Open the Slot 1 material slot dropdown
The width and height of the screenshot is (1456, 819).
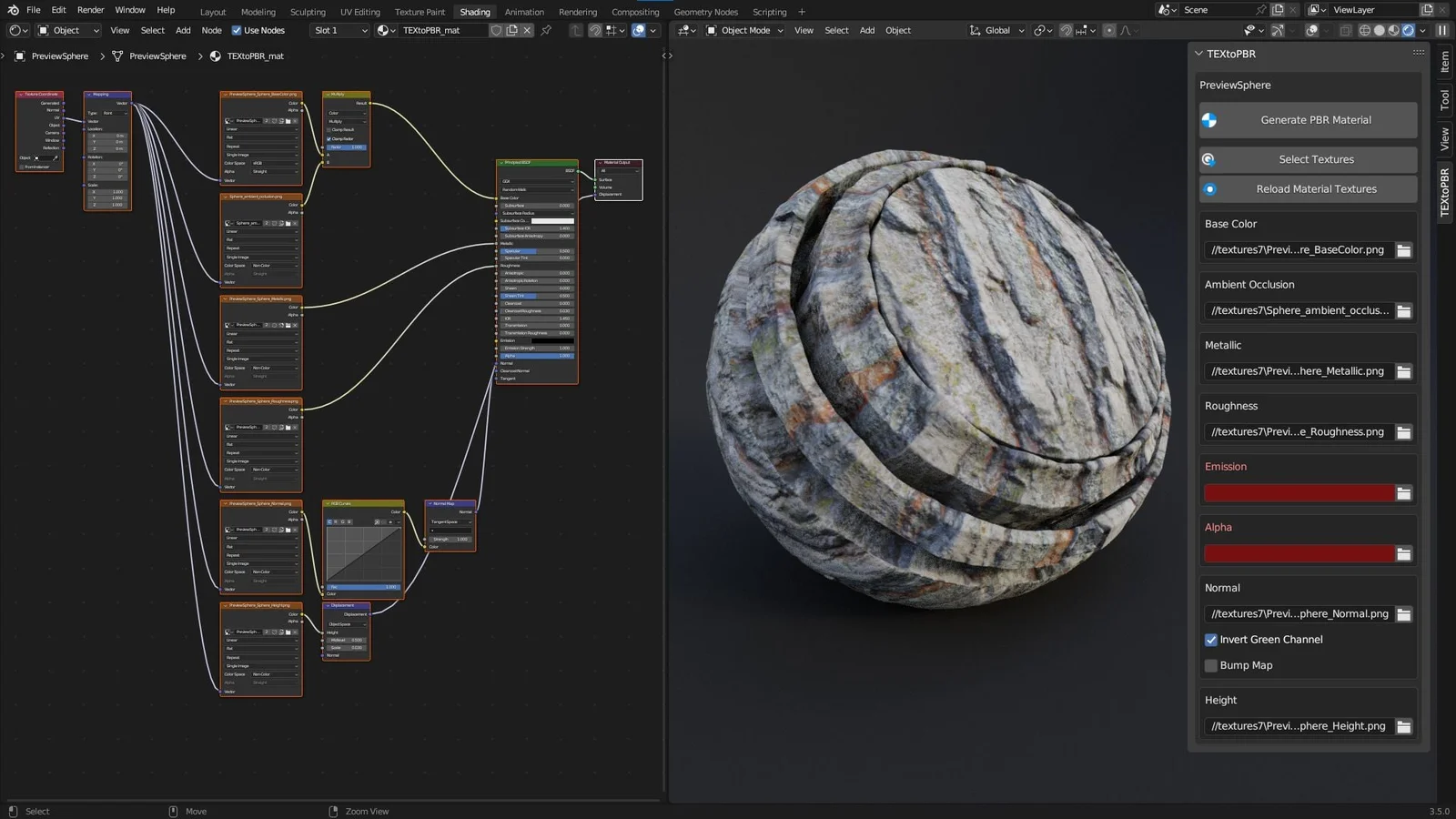point(339,30)
